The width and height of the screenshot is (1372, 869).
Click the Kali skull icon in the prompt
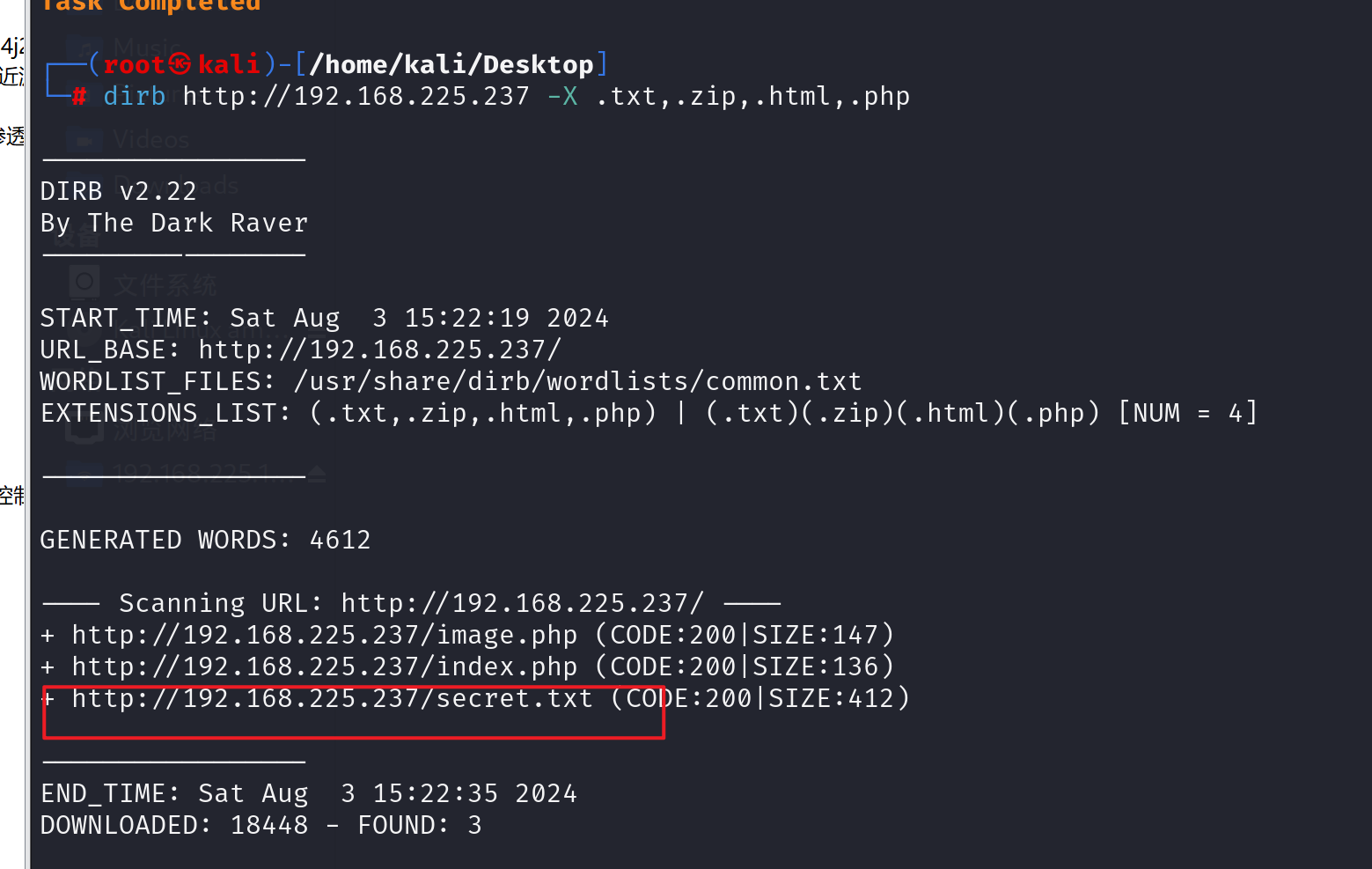[180, 64]
